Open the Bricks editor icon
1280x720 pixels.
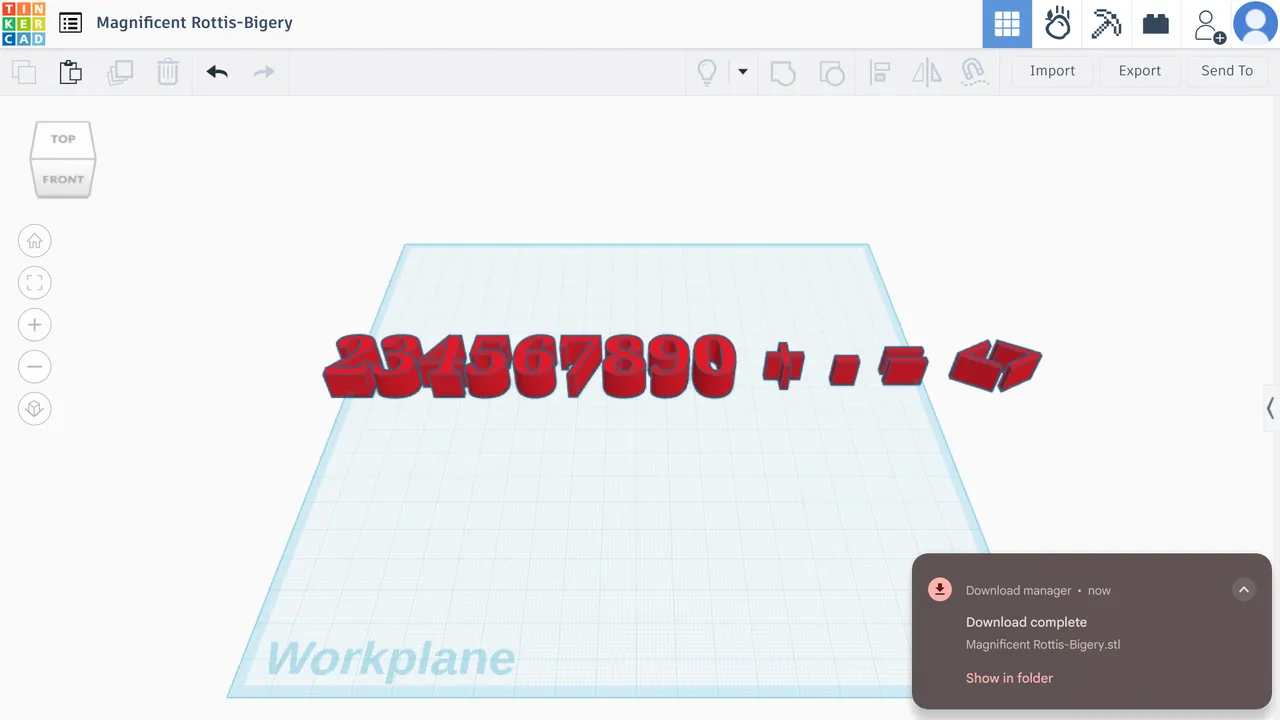click(1156, 24)
